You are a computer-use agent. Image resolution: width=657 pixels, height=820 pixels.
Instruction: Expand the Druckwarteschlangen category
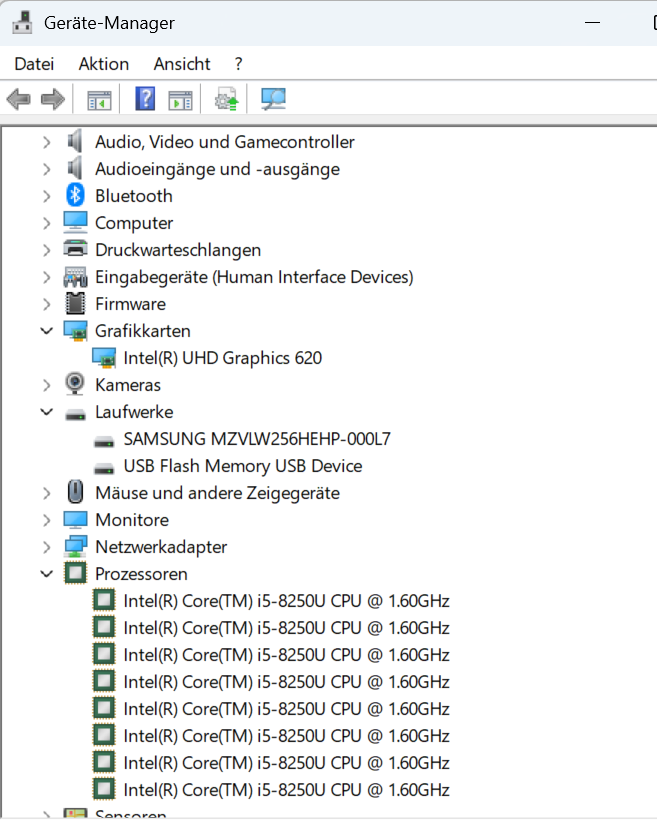click(x=47, y=250)
